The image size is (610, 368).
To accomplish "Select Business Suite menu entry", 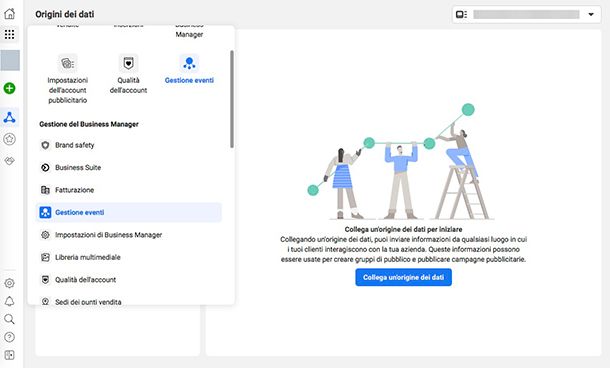I will [128, 168].
